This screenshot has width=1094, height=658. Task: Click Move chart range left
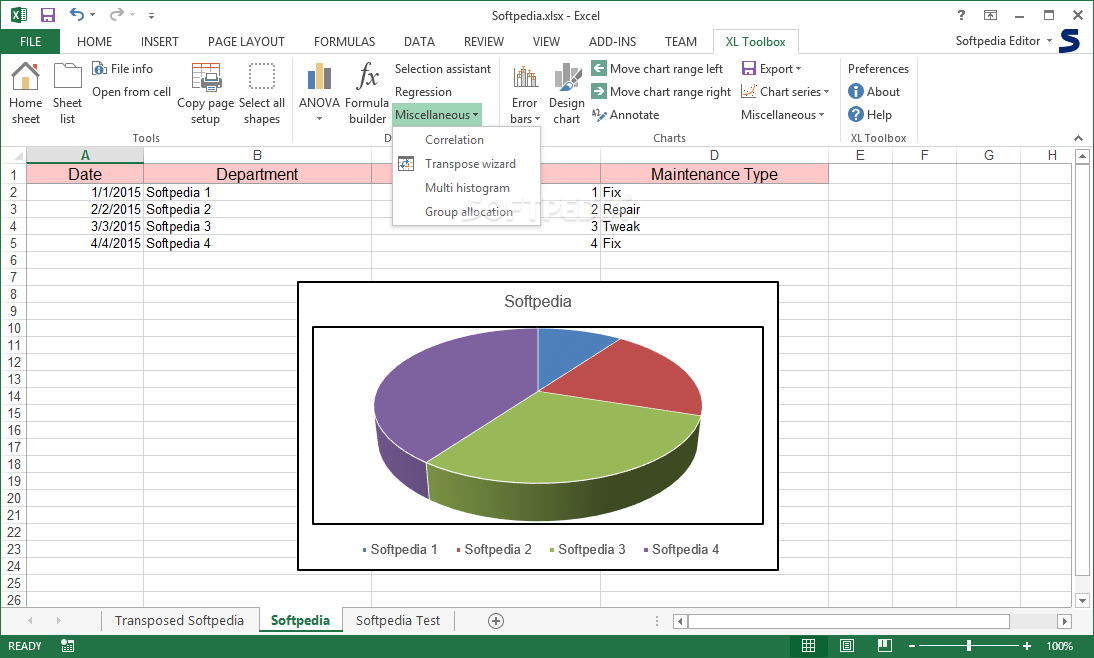(657, 68)
